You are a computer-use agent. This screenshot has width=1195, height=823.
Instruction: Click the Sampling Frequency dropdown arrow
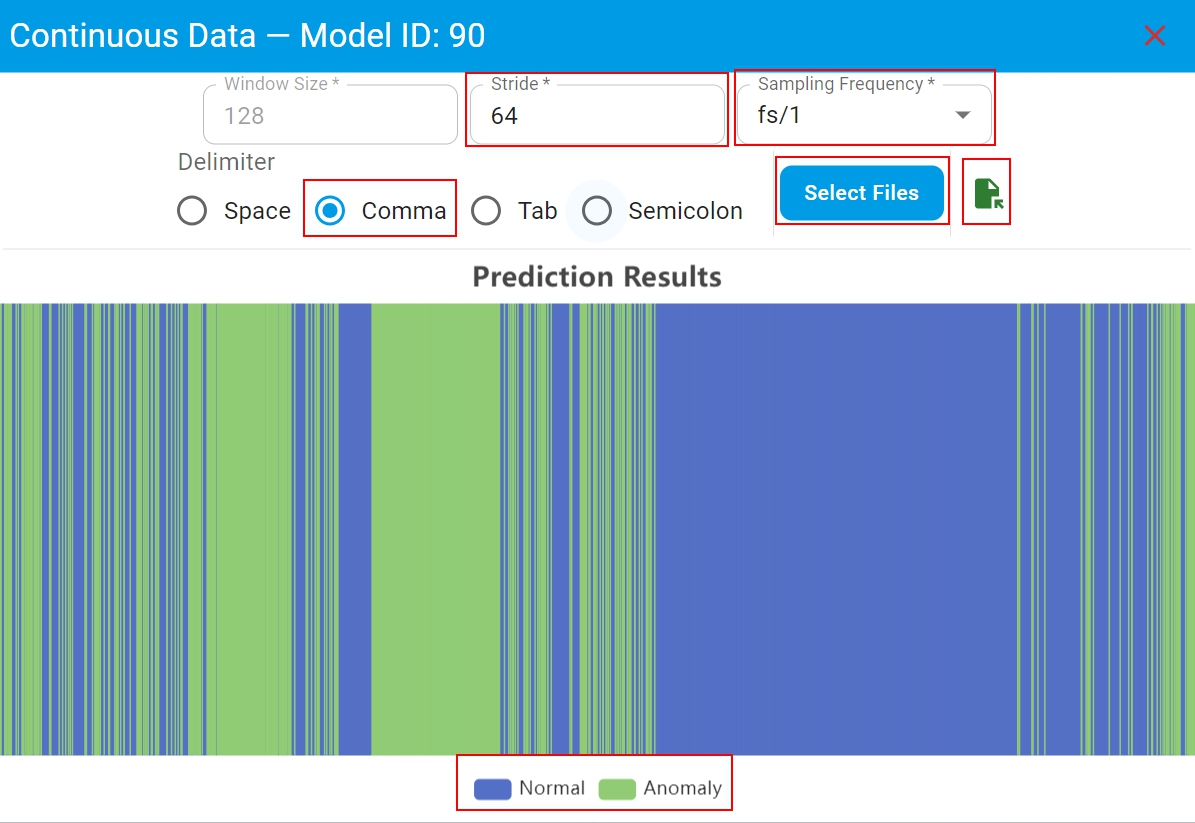tap(963, 116)
